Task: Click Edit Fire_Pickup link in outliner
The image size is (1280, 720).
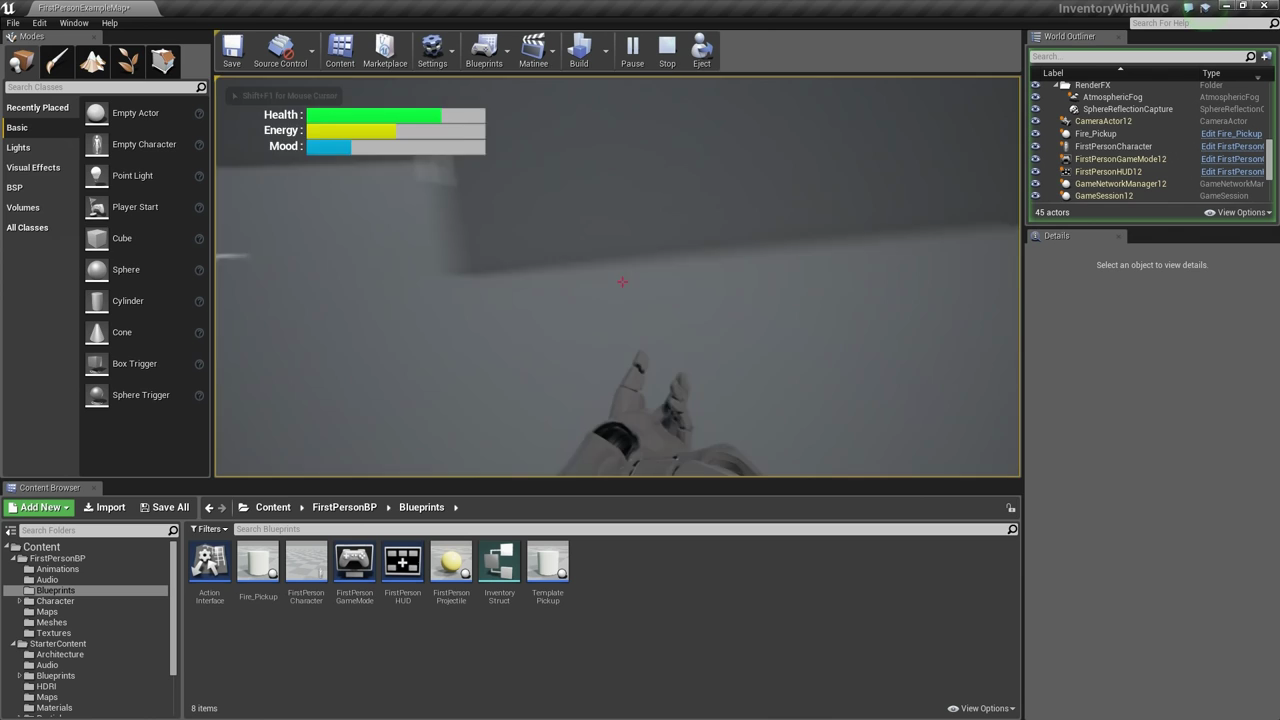Action: pos(1231,134)
